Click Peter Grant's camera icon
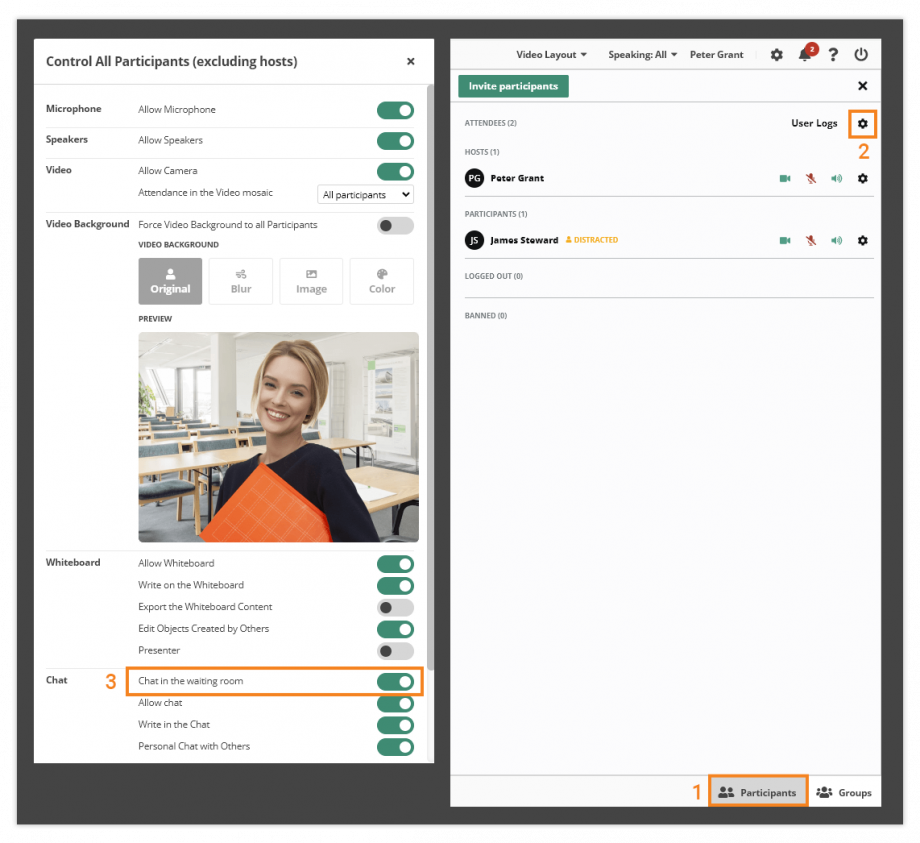Screen dimensions: 920x843 tap(785, 178)
